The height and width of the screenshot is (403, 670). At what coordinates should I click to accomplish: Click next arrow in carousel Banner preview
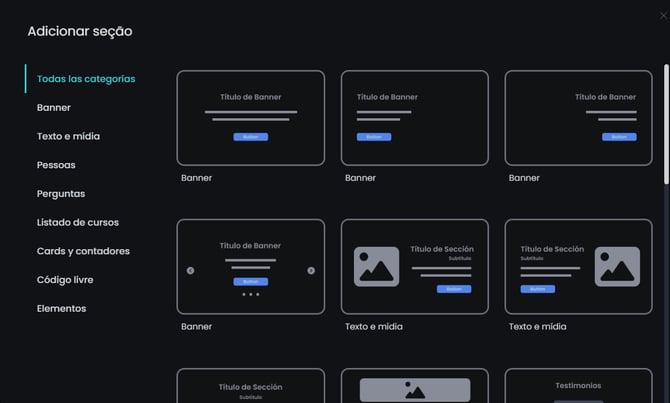(311, 271)
